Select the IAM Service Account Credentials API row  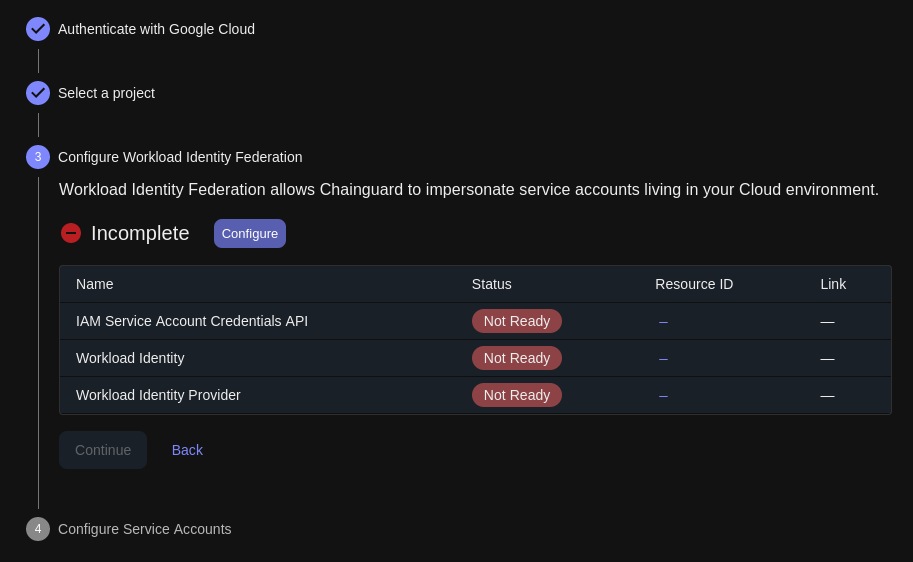475,321
